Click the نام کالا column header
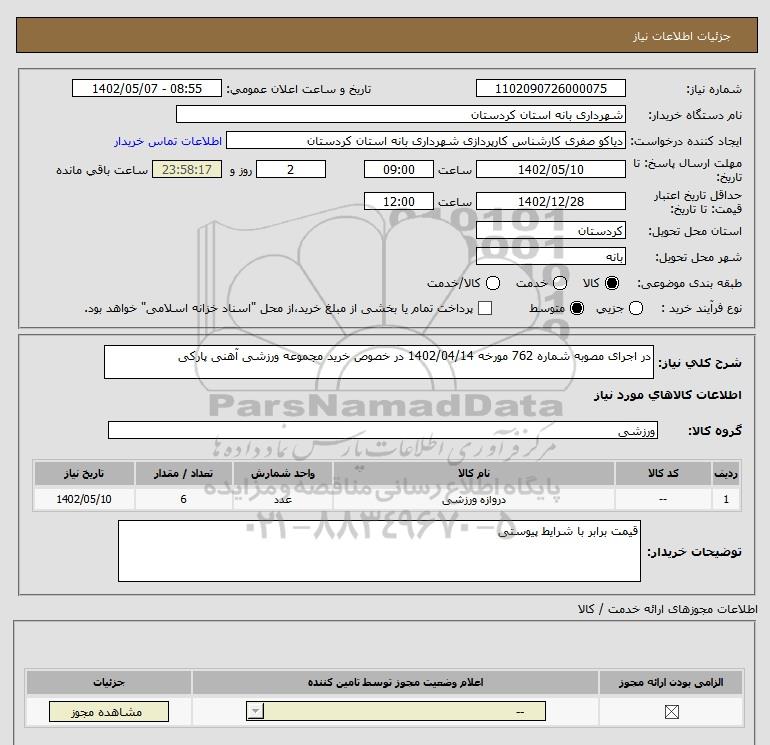 point(474,473)
